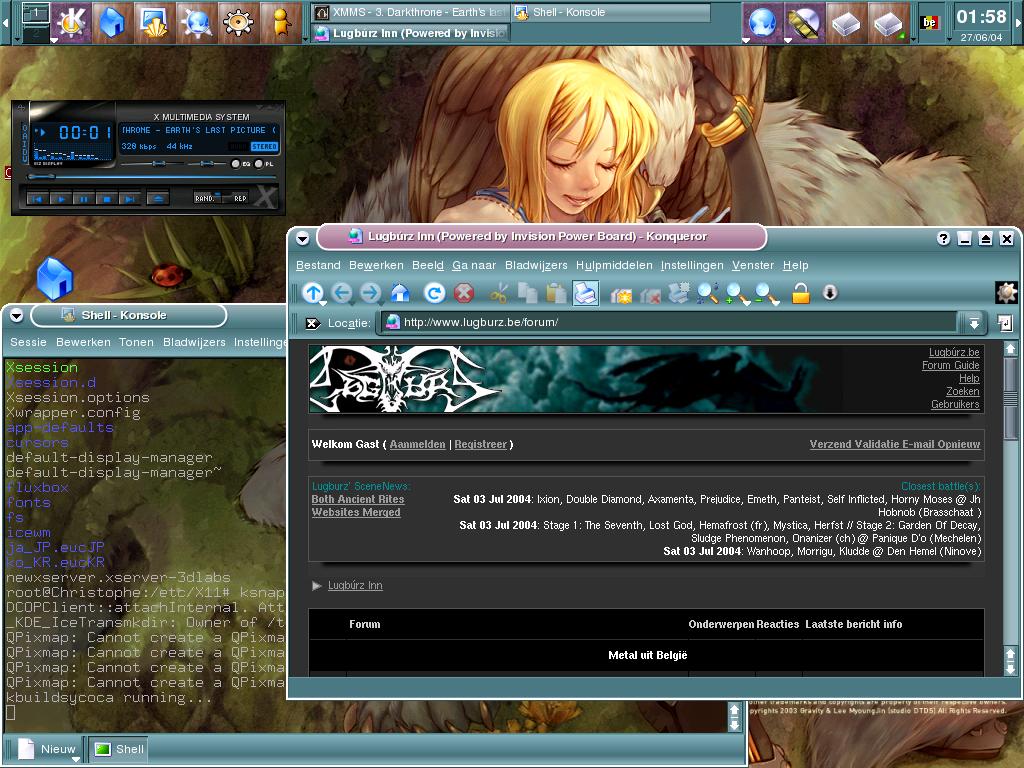Go to the home page in Konqueror
1024x768 pixels.
click(x=400, y=293)
